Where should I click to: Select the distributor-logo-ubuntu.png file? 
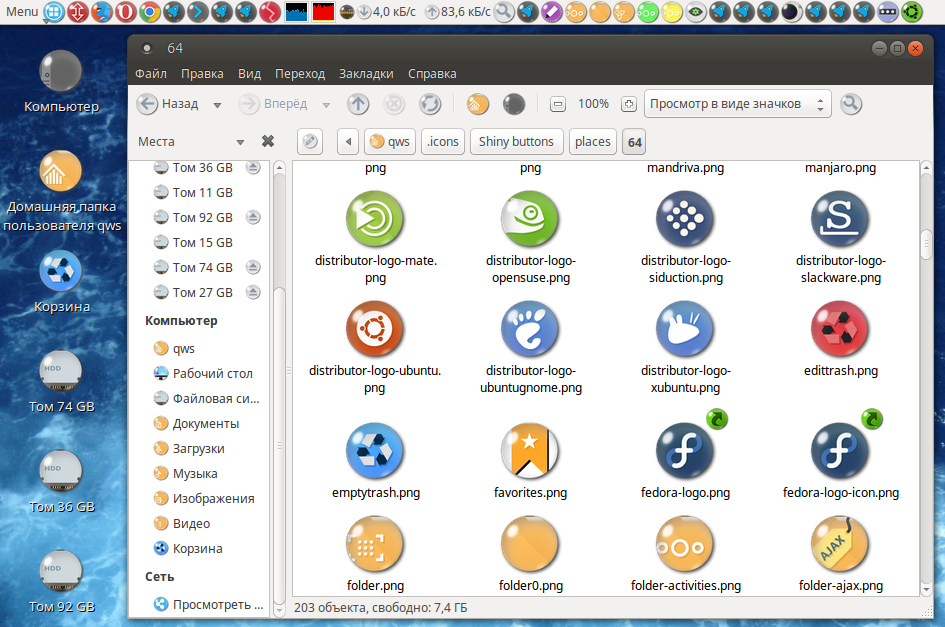point(375,347)
